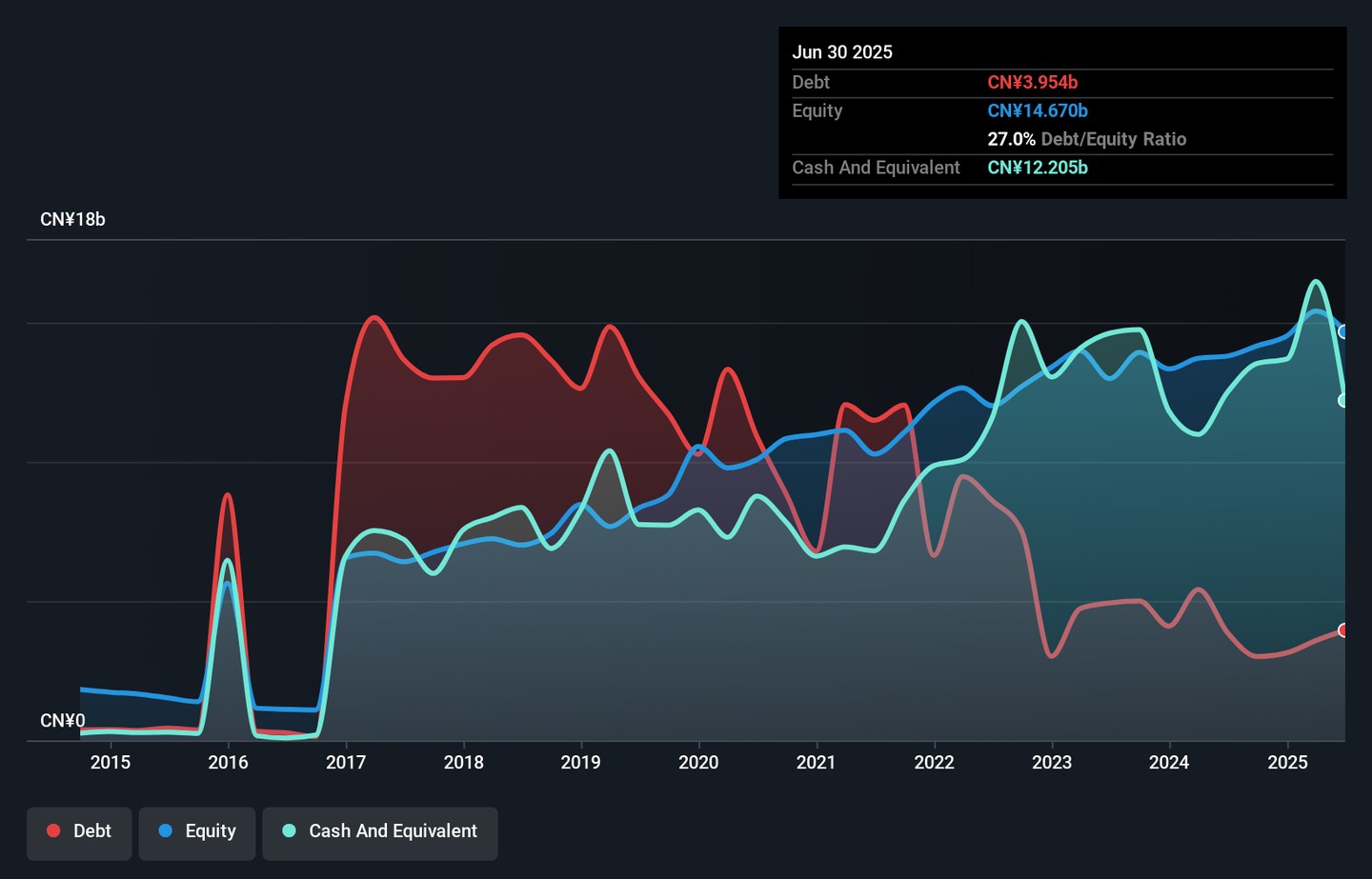The width and height of the screenshot is (1372, 879).
Task: Click the CN¥0 y-axis label
Action: click(63, 721)
